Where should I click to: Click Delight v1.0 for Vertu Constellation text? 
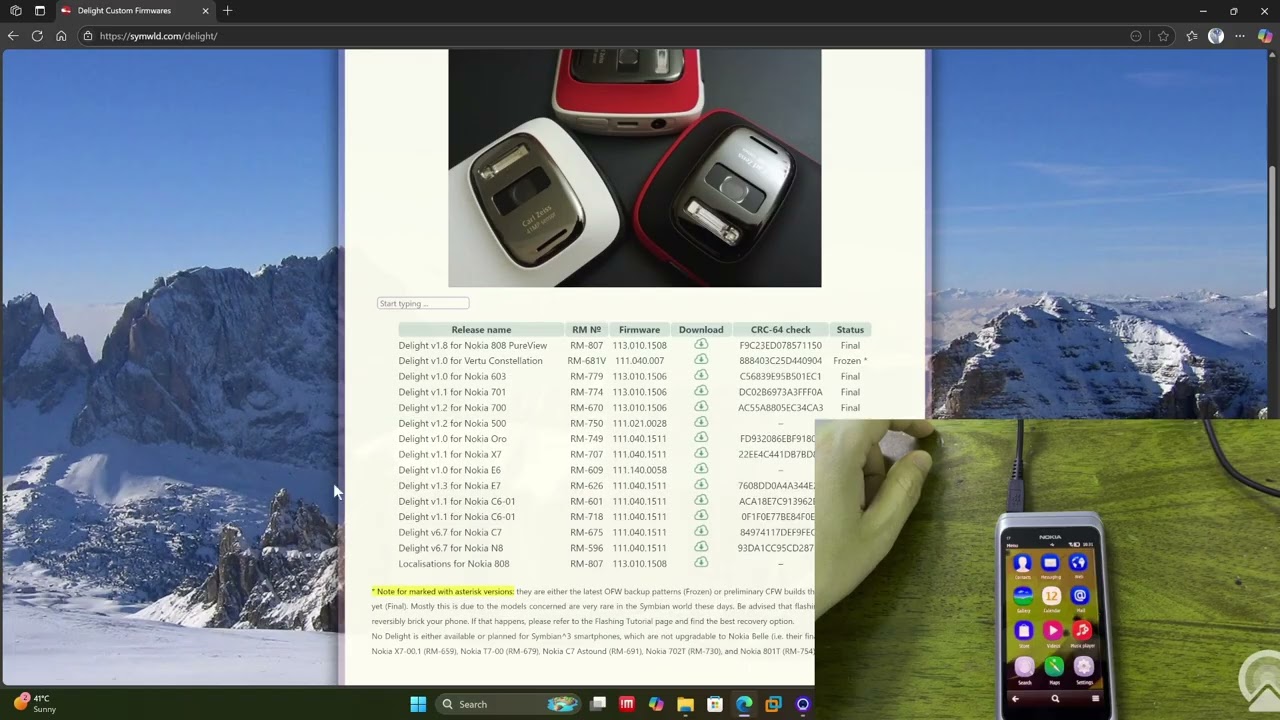[470, 361]
